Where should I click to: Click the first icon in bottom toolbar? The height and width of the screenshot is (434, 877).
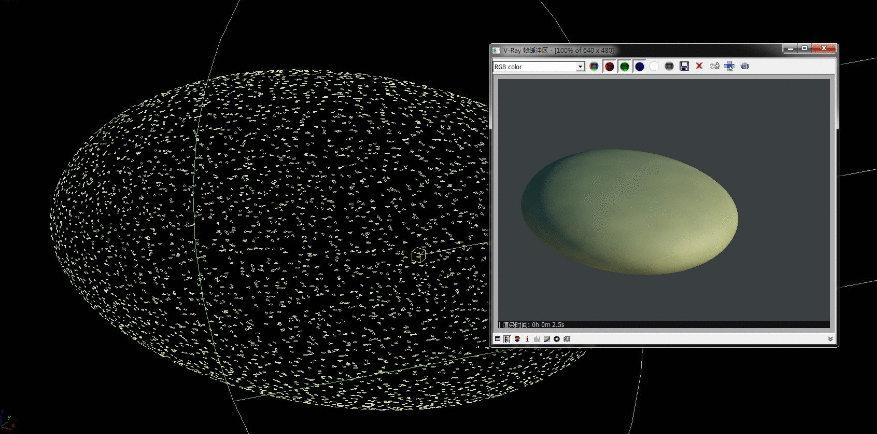pos(497,339)
